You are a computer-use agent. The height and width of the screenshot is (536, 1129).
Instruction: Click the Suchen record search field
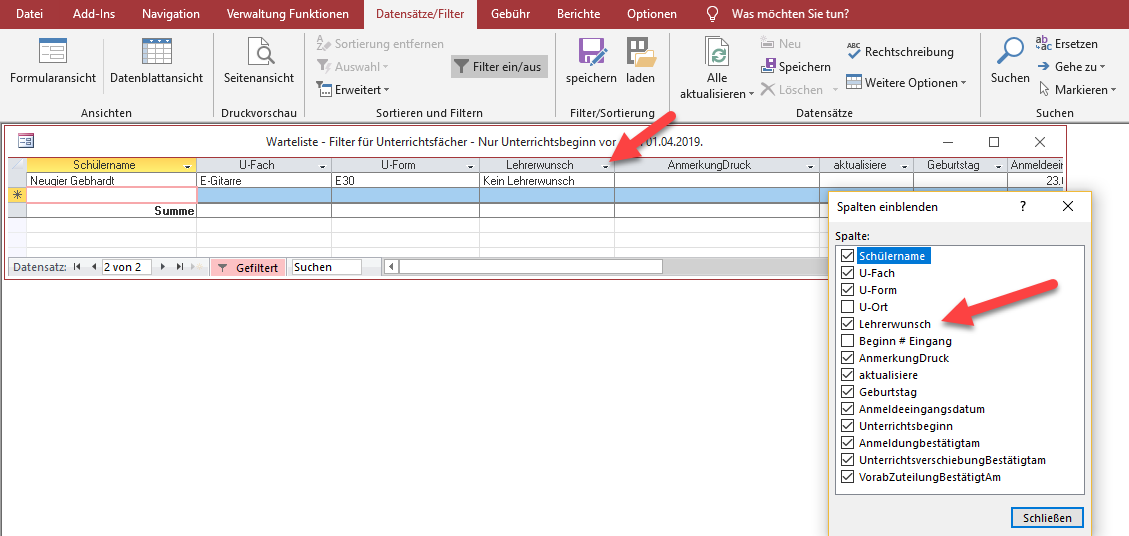click(x=326, y=267)
